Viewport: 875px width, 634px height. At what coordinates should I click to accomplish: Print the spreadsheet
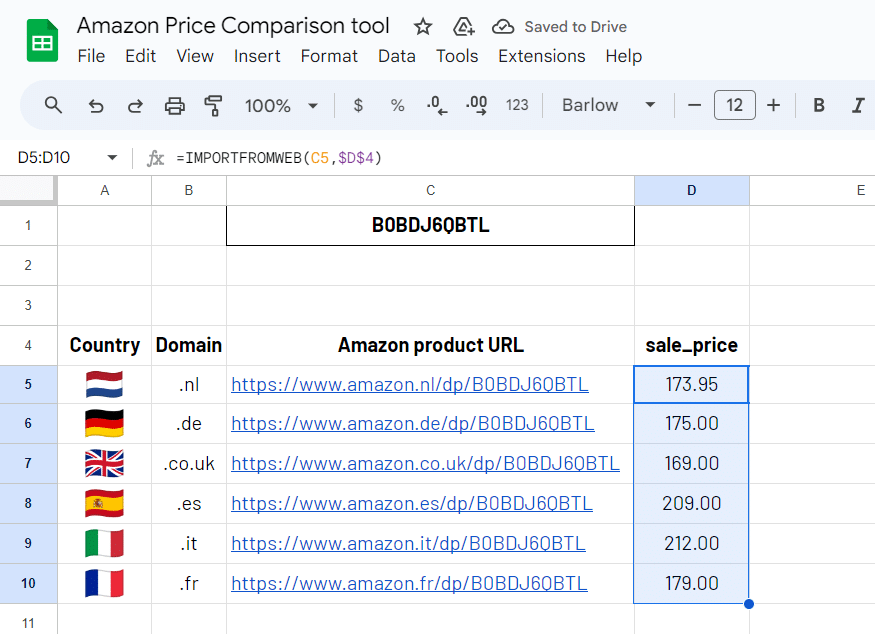click(x=175, y=105)
